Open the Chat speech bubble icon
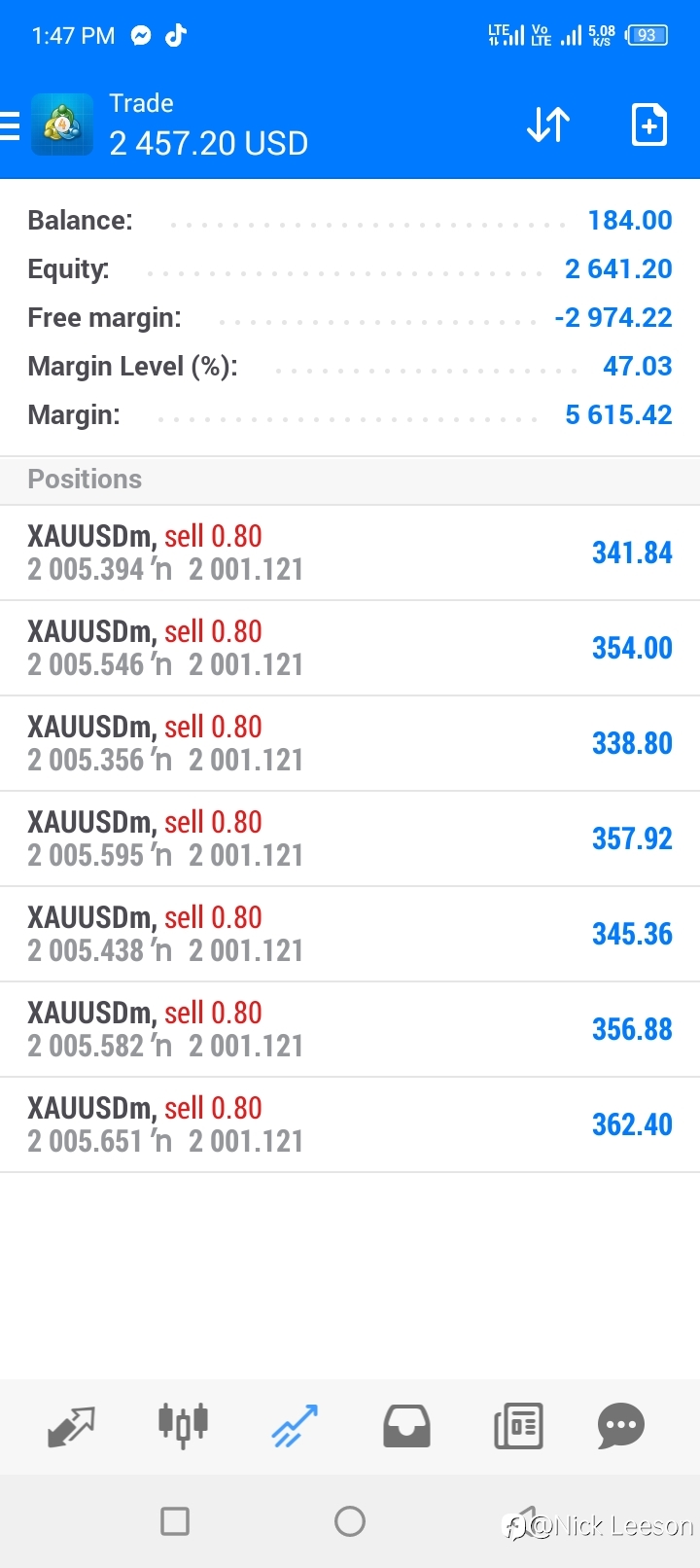Screen dimensions: 700x1568 click(621, 1426)
